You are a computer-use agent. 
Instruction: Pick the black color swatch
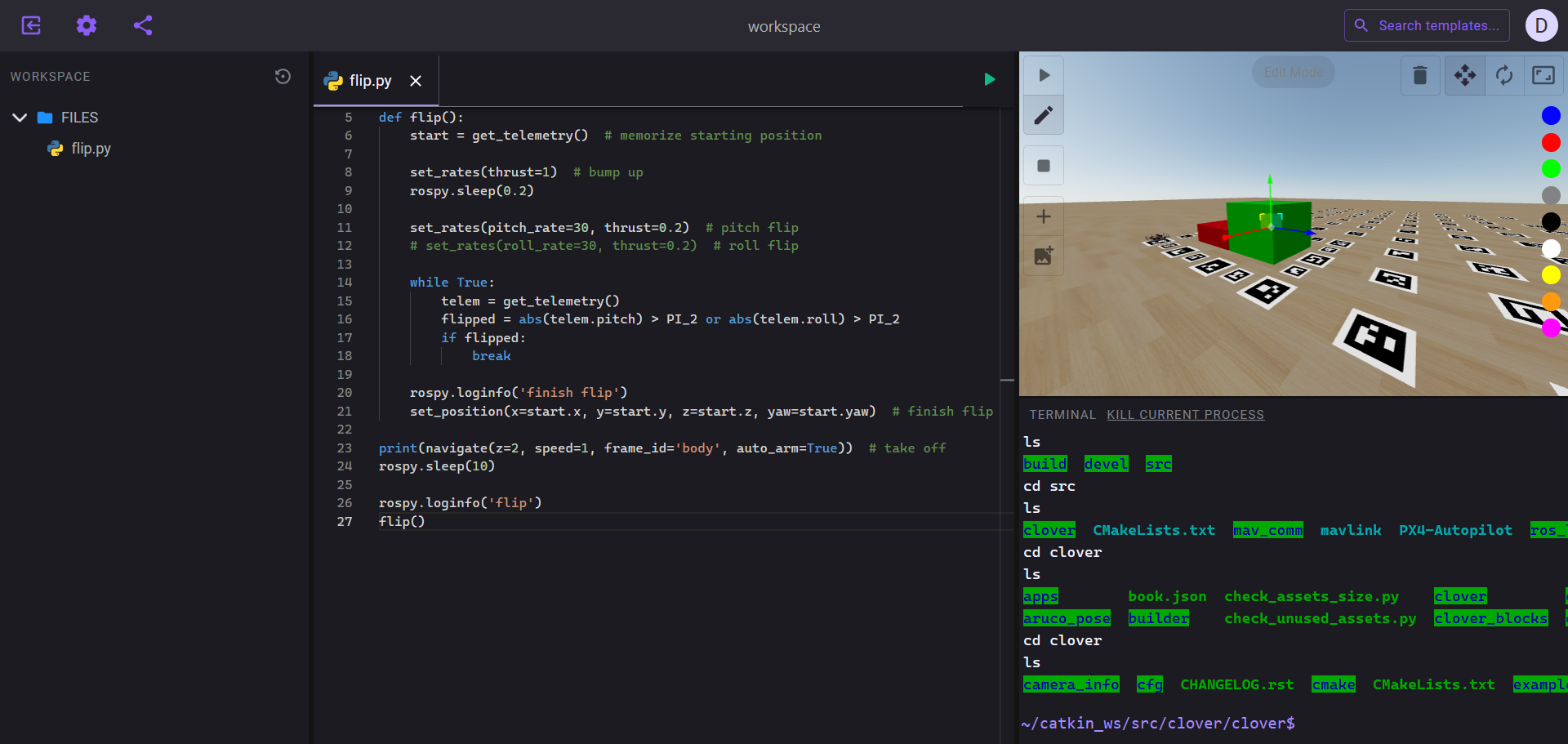[x=1551, y=222]
